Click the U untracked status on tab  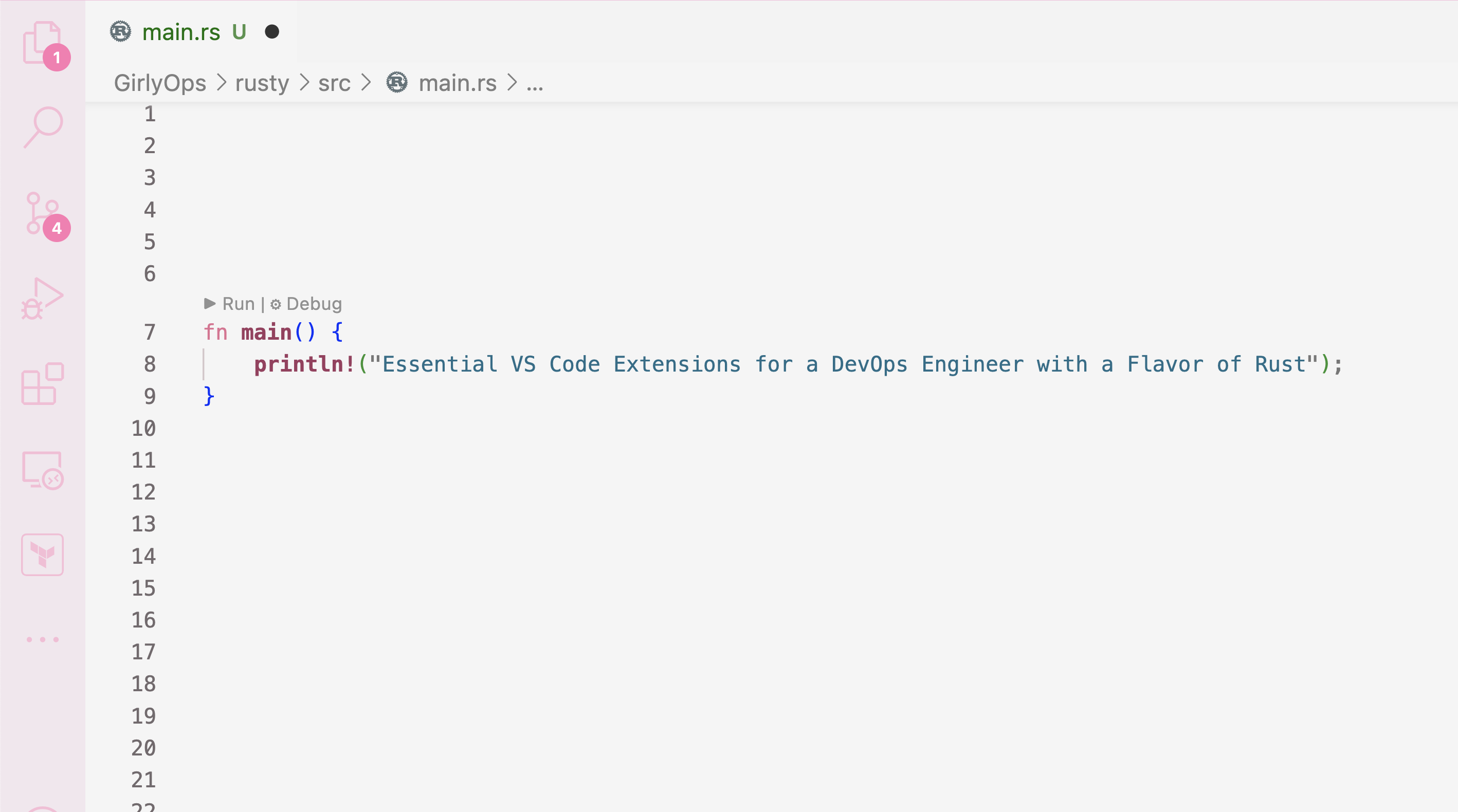point(239,32)
